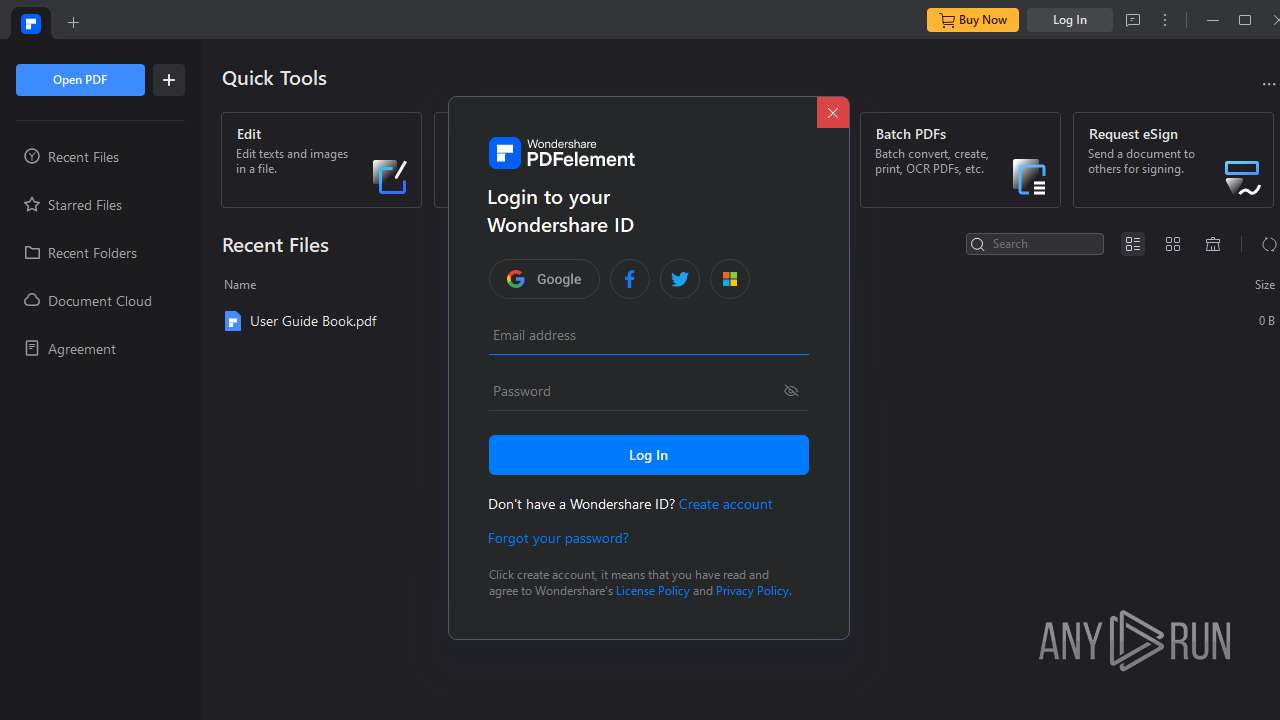Open the License Policy link
This screenshot has height=720, width=1280.
tap(652, 591)
